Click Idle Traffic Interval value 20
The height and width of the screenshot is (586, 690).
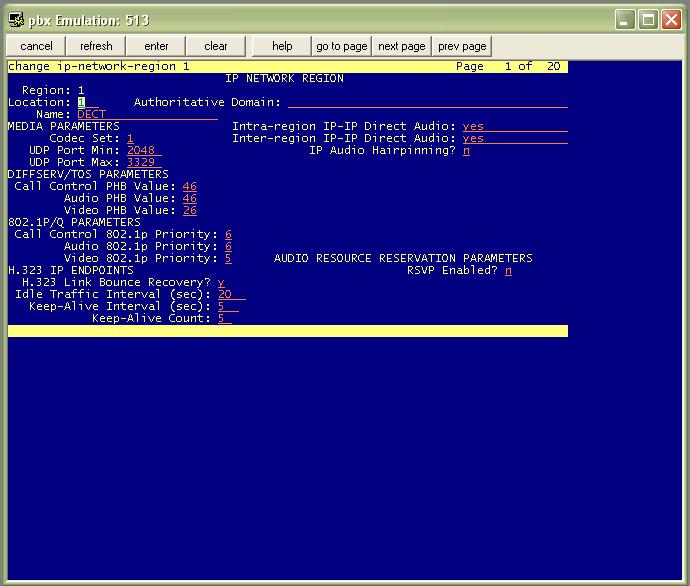tap(232, 294)
